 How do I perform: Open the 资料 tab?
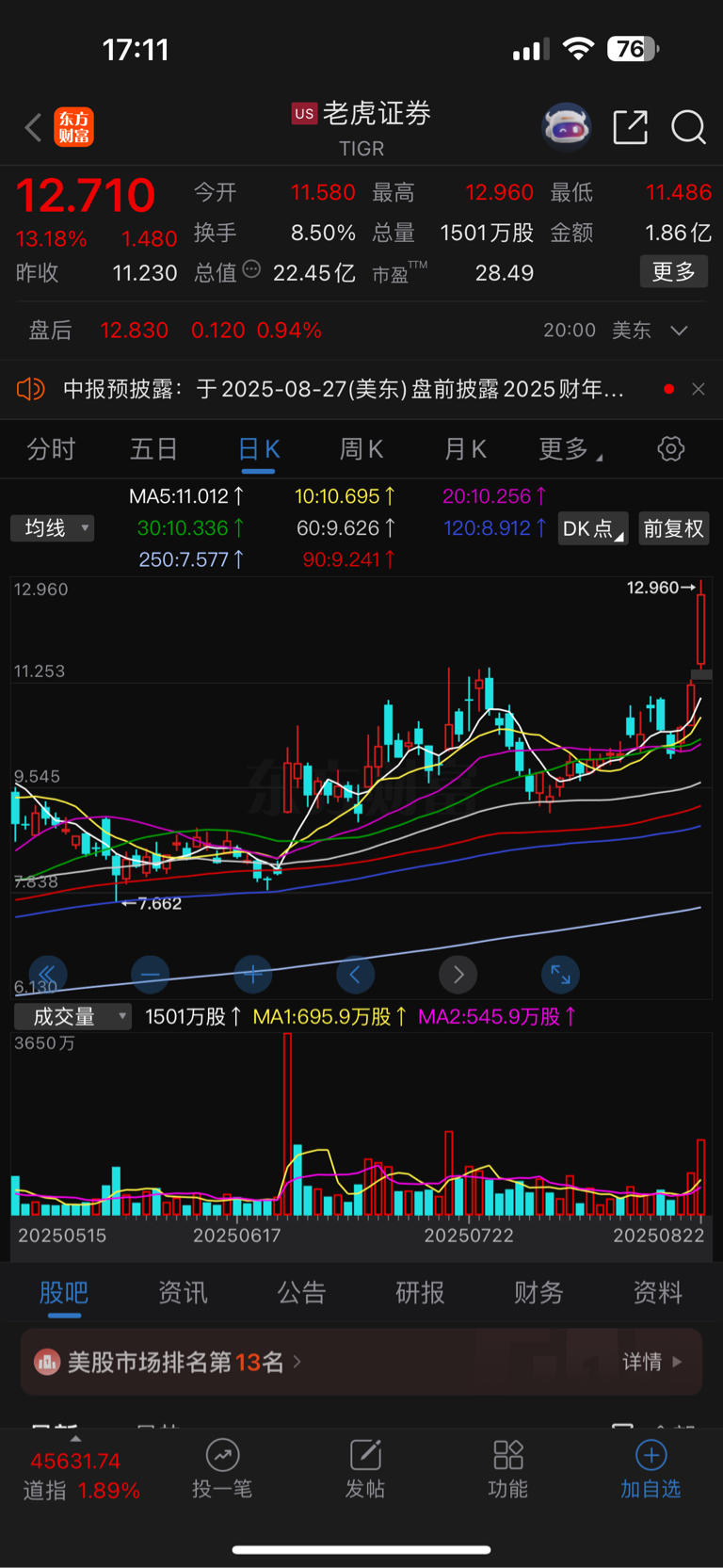(x=657, y=1293)
